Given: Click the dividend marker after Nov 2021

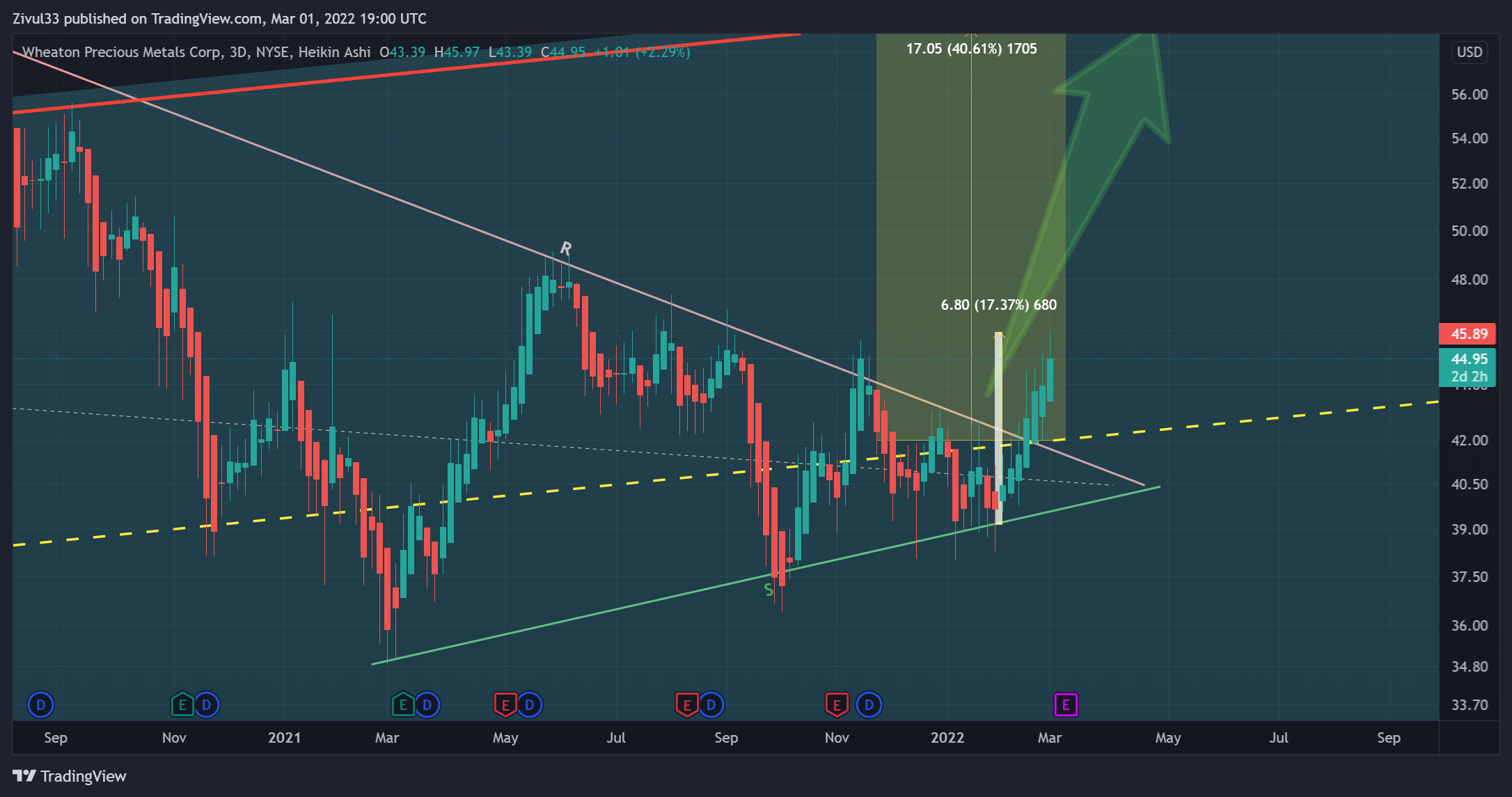Looking at the screenshot, I should [869, 705].
